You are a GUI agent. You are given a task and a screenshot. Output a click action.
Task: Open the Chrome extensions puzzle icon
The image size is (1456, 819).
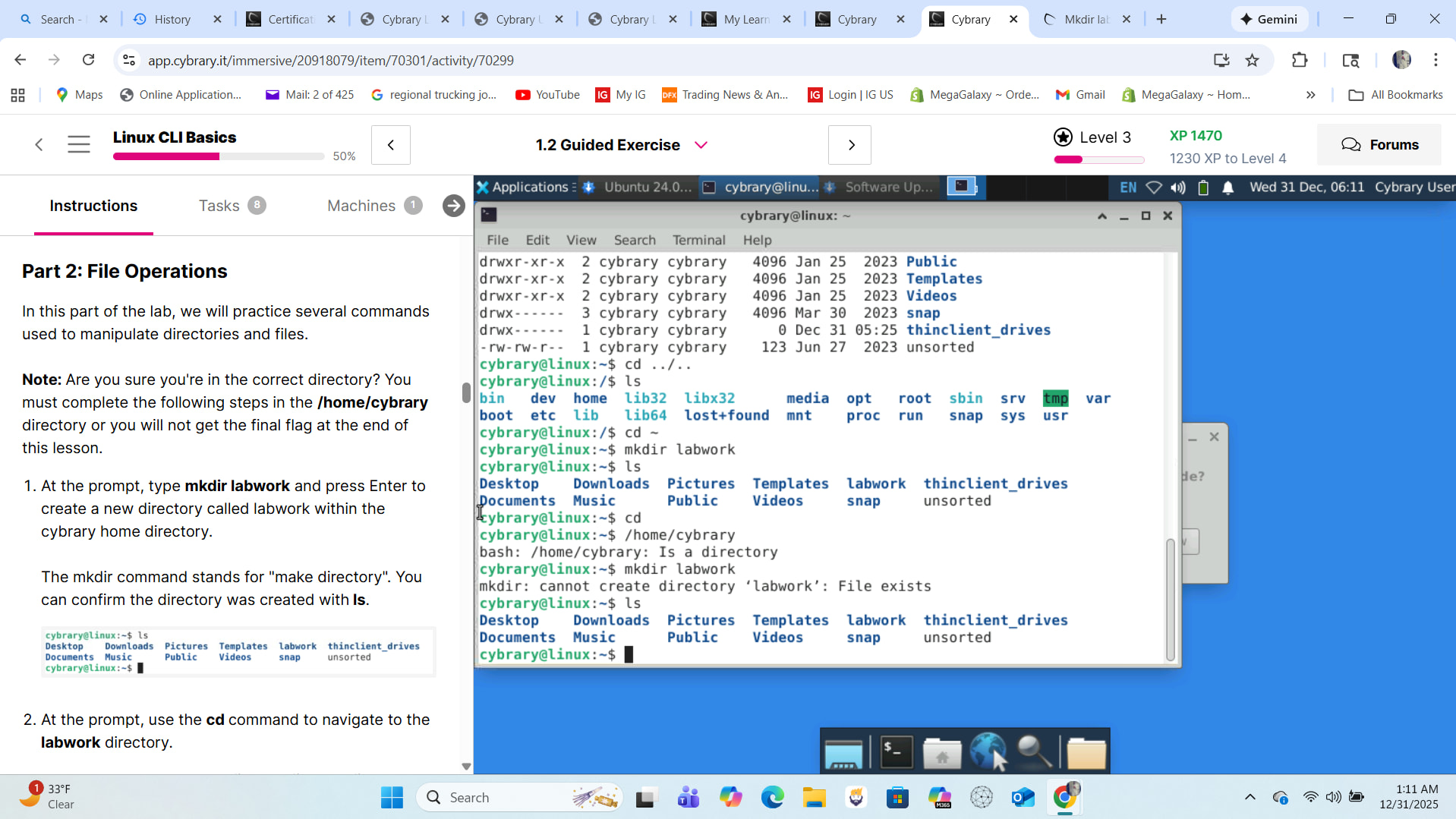pyautogui.click(x=1300, y=60)
